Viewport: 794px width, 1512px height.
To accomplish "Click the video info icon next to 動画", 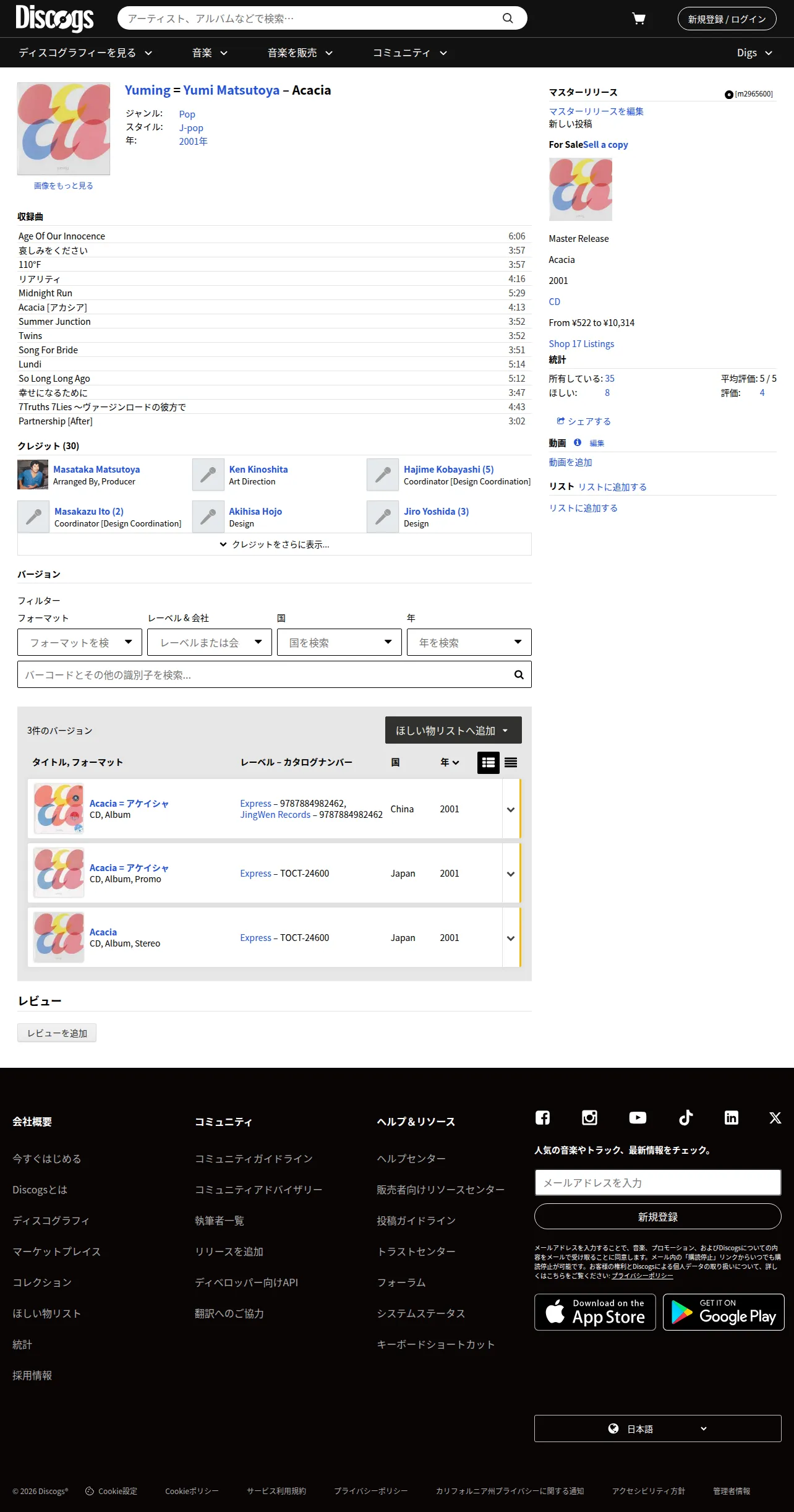I will pyautogui.click(x=578, y=442).
